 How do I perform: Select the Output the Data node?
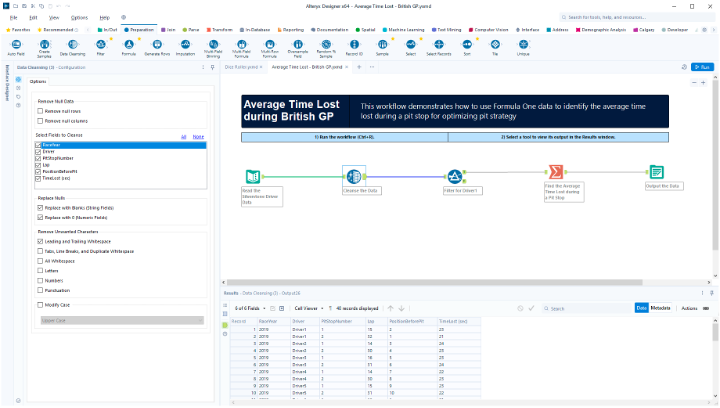[657, 172]
